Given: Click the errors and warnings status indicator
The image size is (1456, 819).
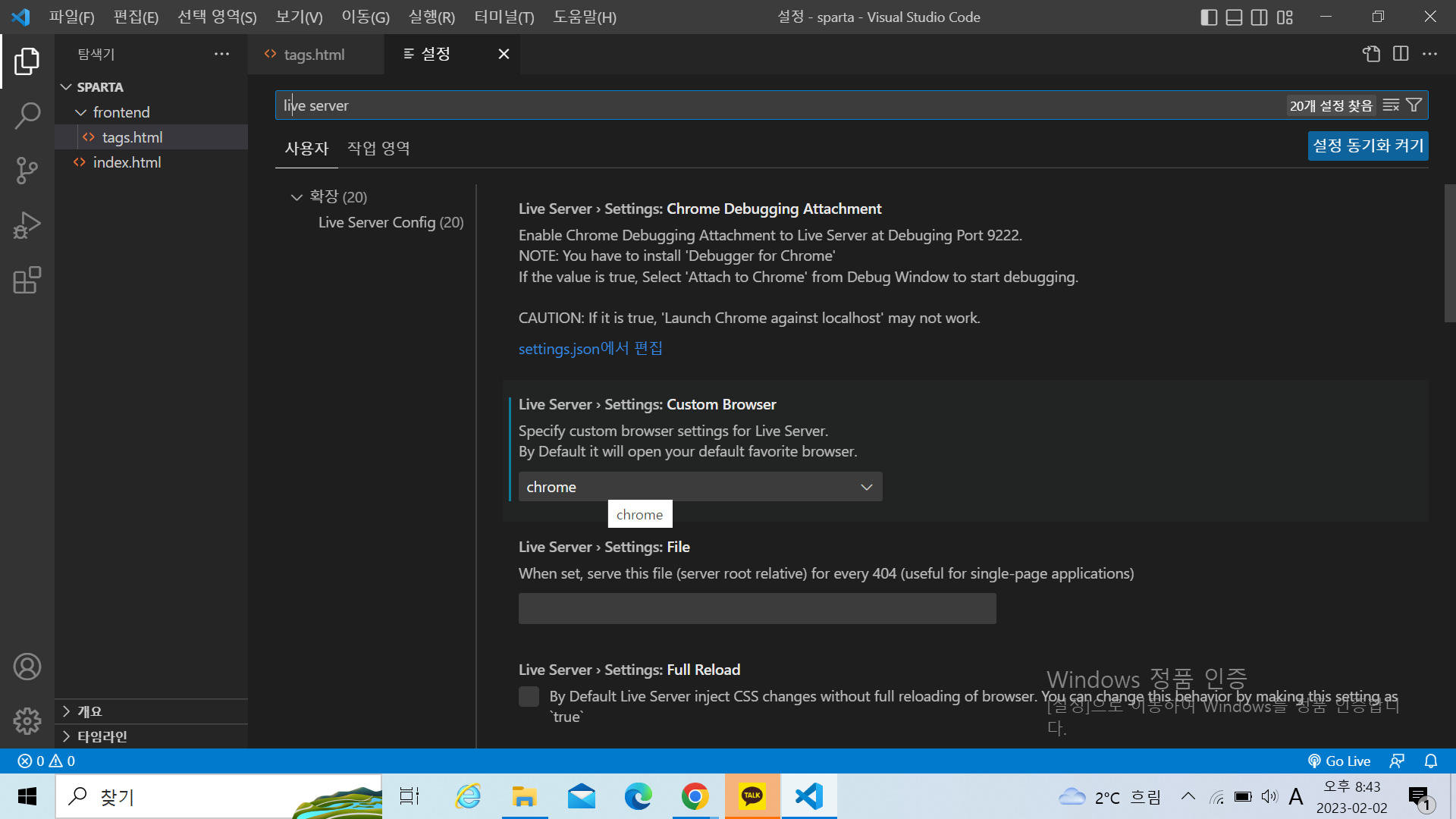Looking at the screenshot, I should (x=46, y=761).
